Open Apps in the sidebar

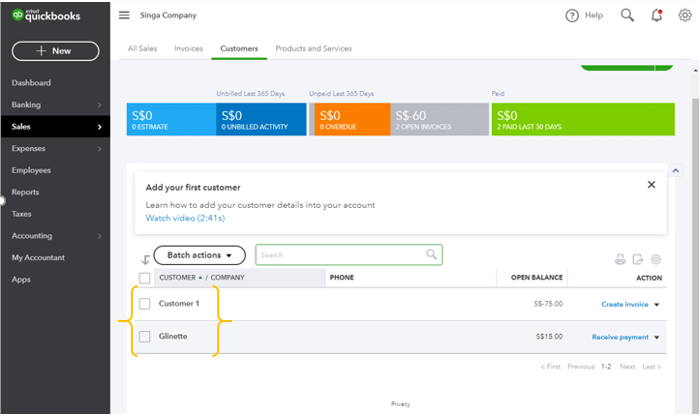[21, 279]
